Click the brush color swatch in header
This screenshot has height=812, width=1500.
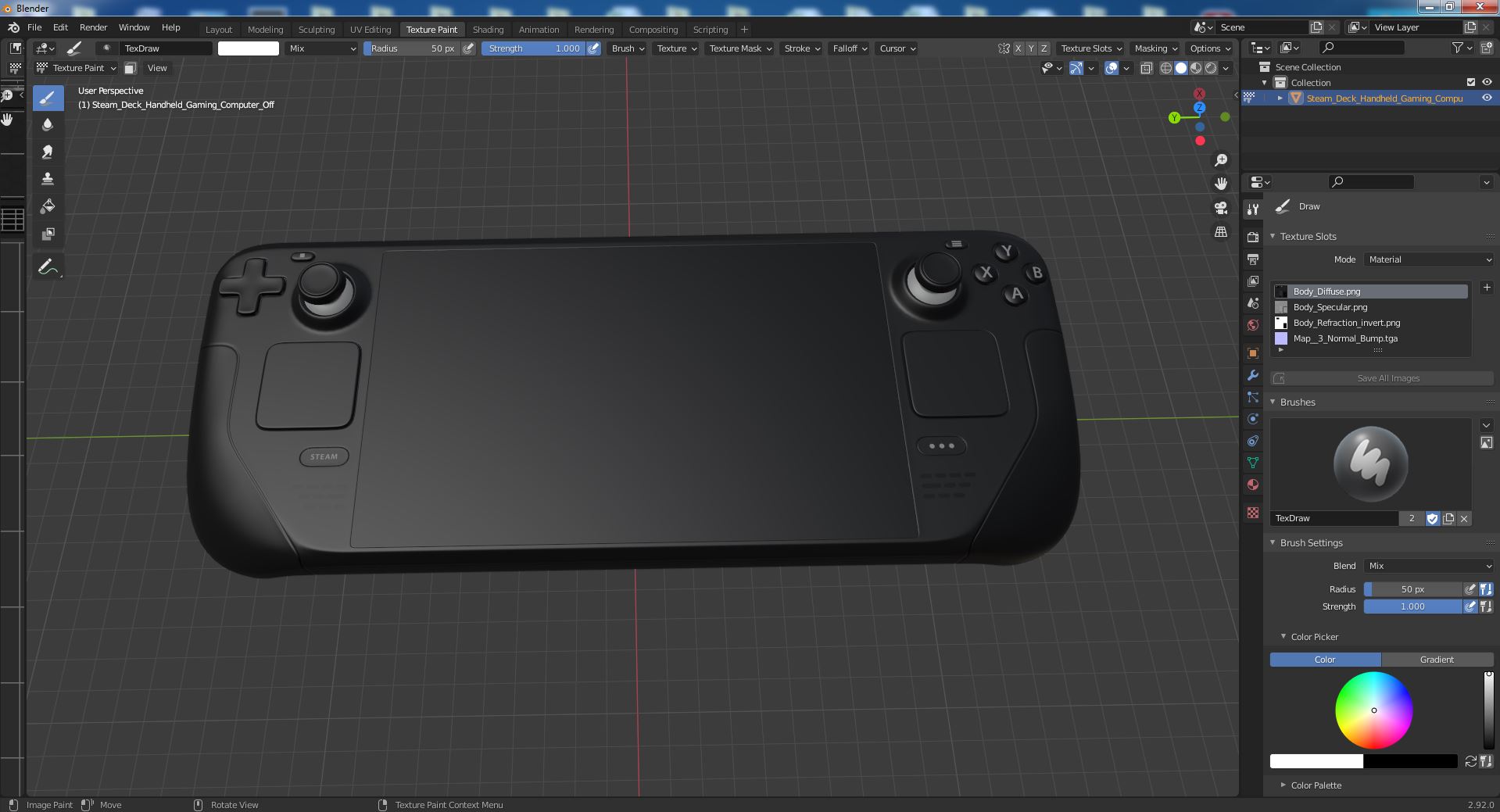[249, 48]
